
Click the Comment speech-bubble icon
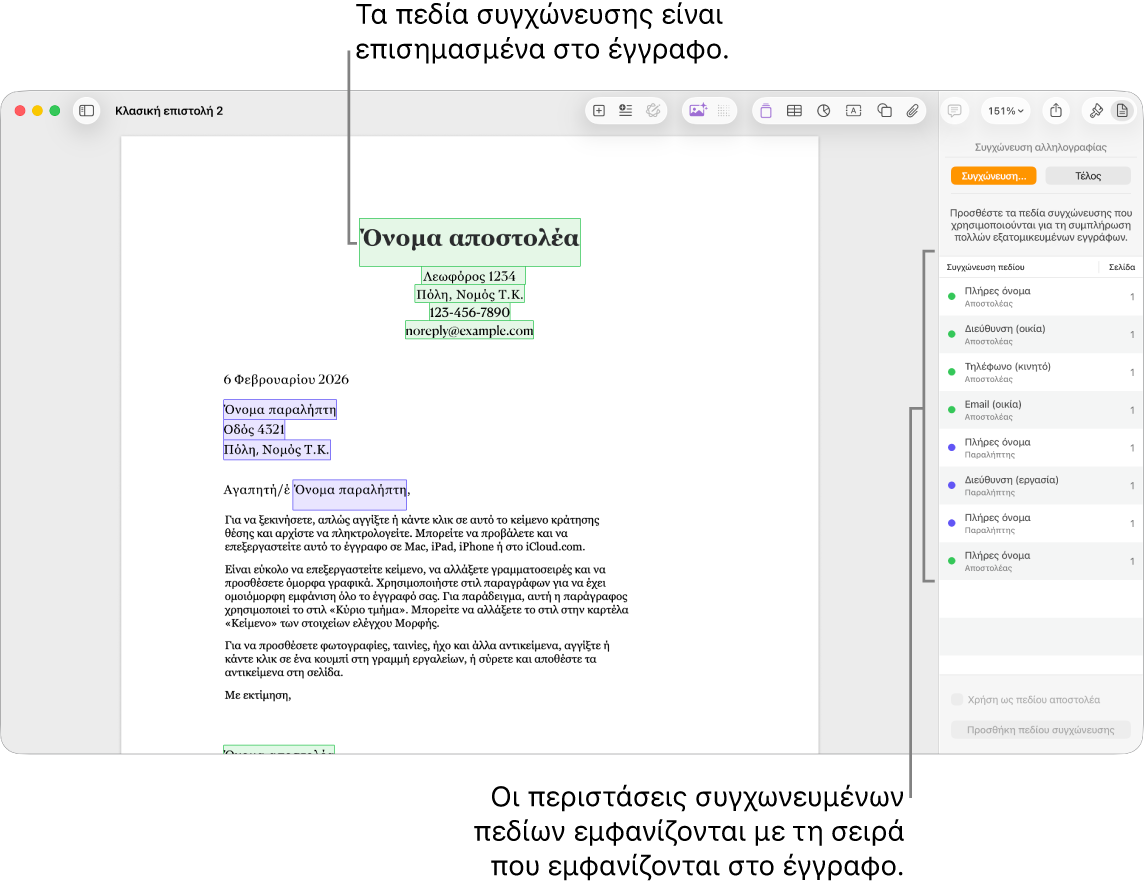click(954, 111)
